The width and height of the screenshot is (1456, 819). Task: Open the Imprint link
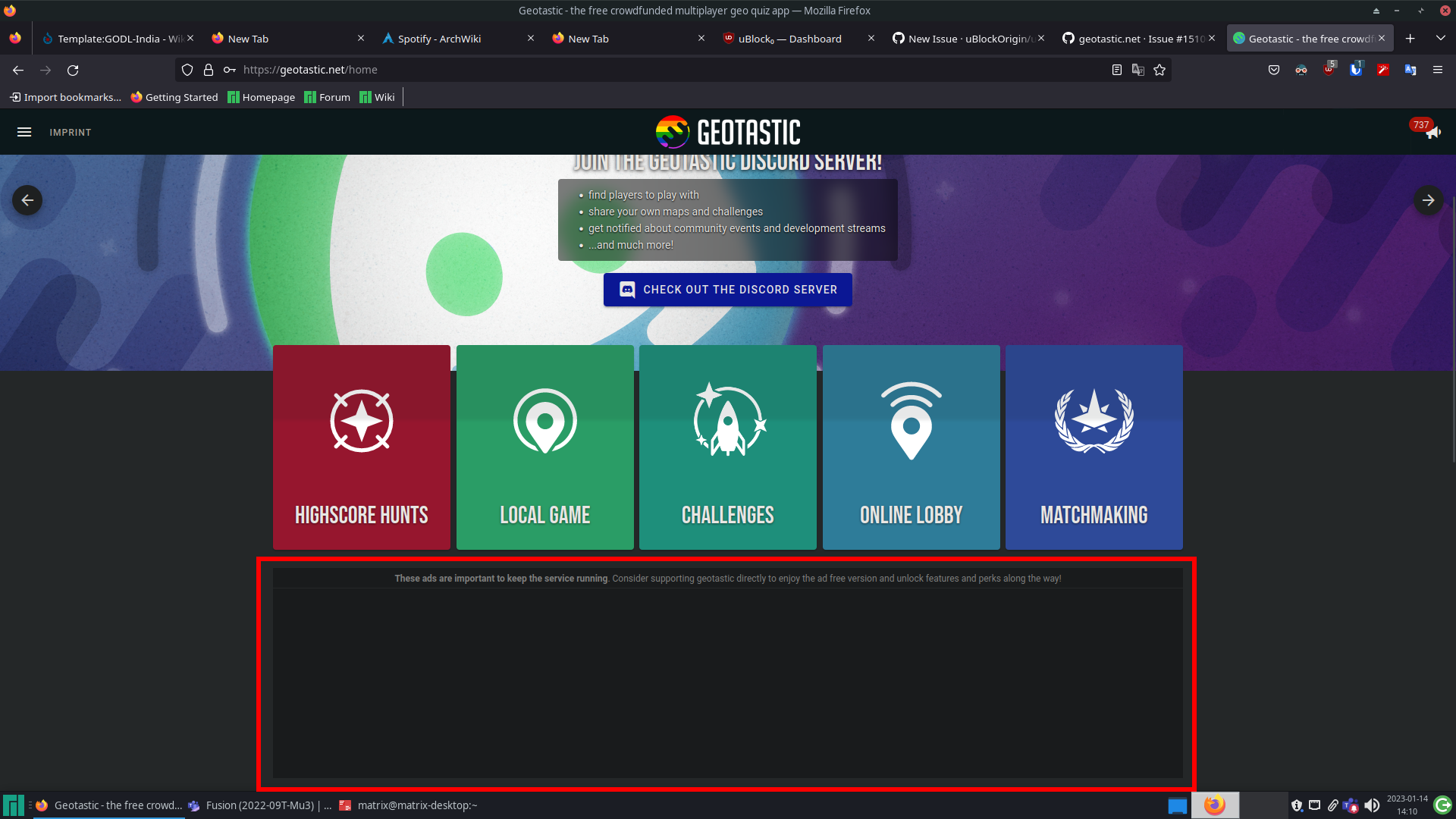pos(70,132)
